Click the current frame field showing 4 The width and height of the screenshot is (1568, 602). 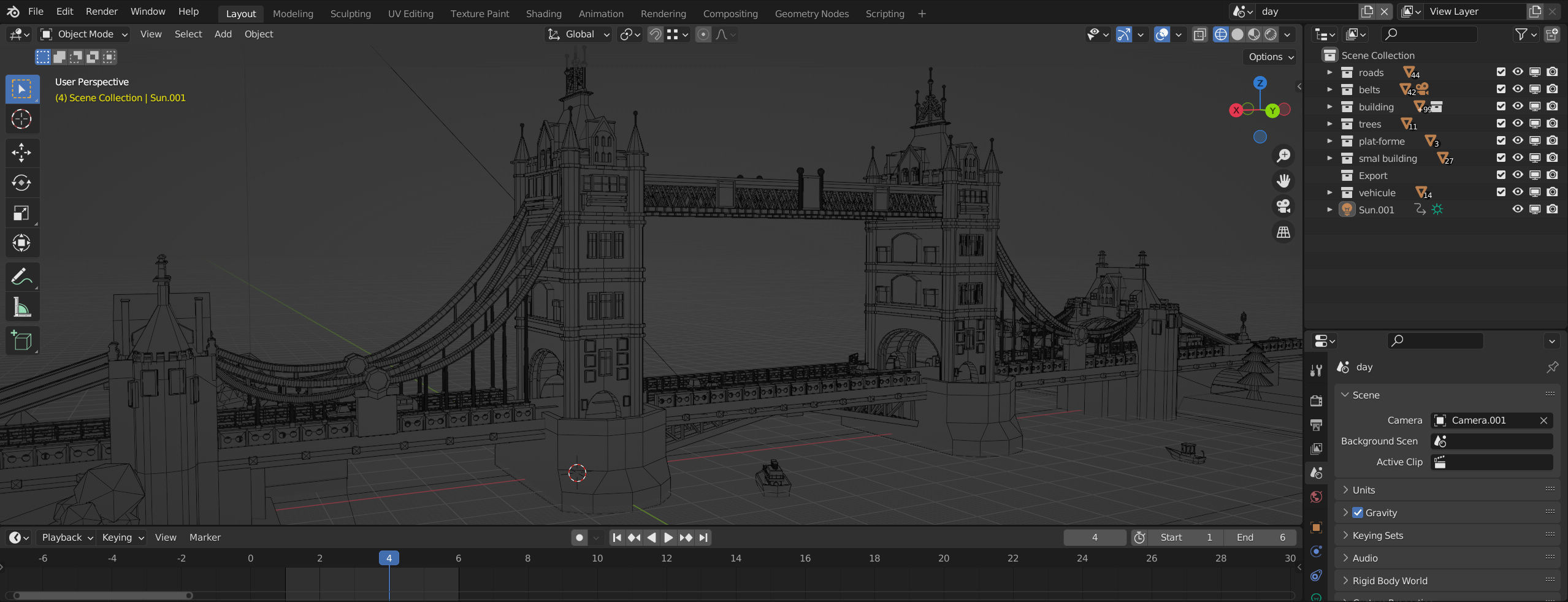click(x=1095, y=538)
